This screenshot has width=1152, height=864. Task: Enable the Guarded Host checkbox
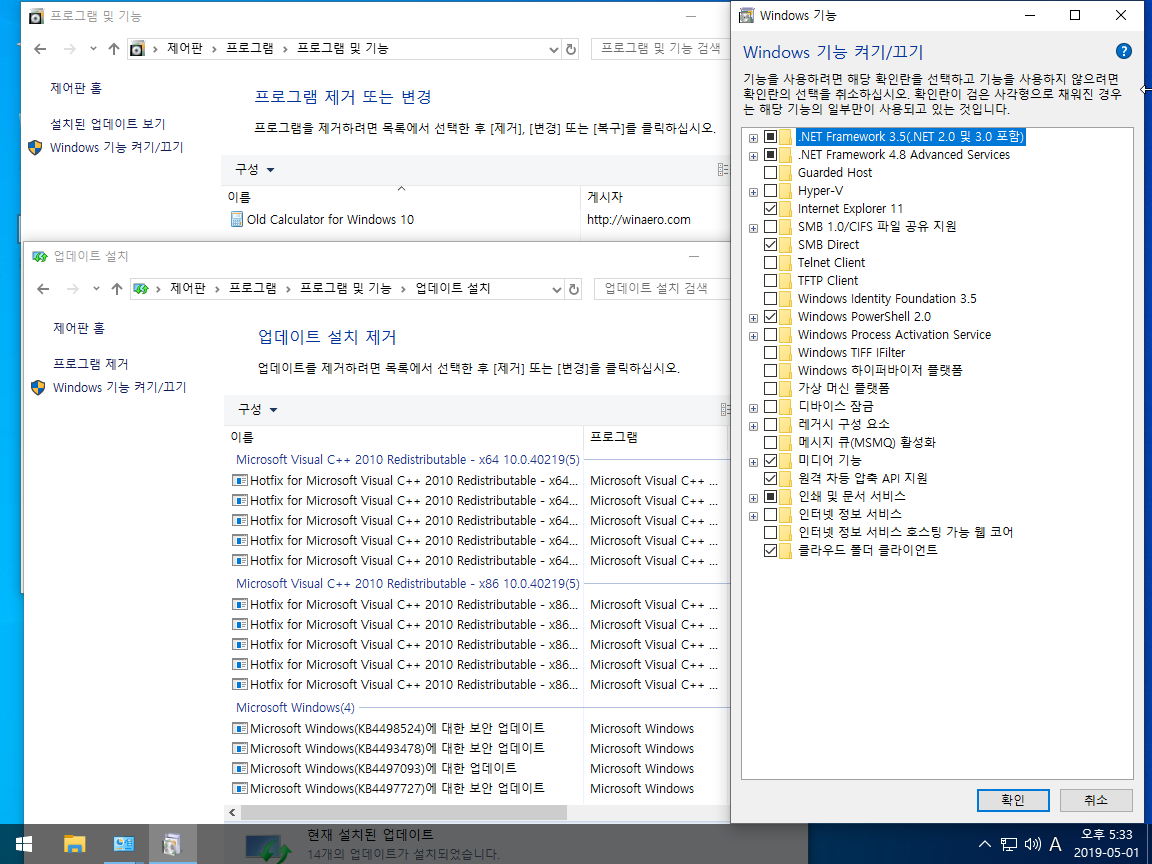(x=770, y=173)
